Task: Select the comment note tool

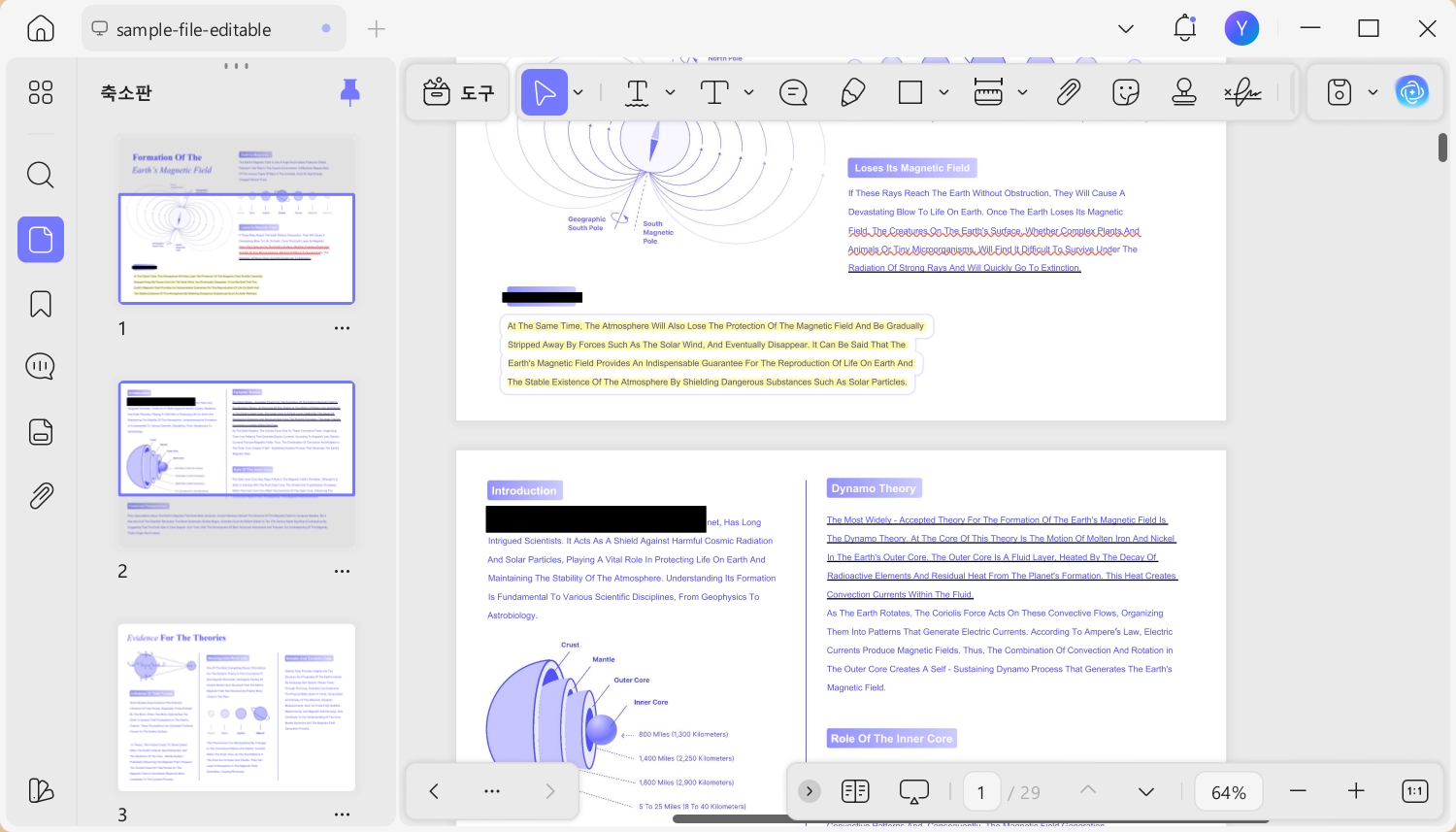Action: click(x=793, y=92)
